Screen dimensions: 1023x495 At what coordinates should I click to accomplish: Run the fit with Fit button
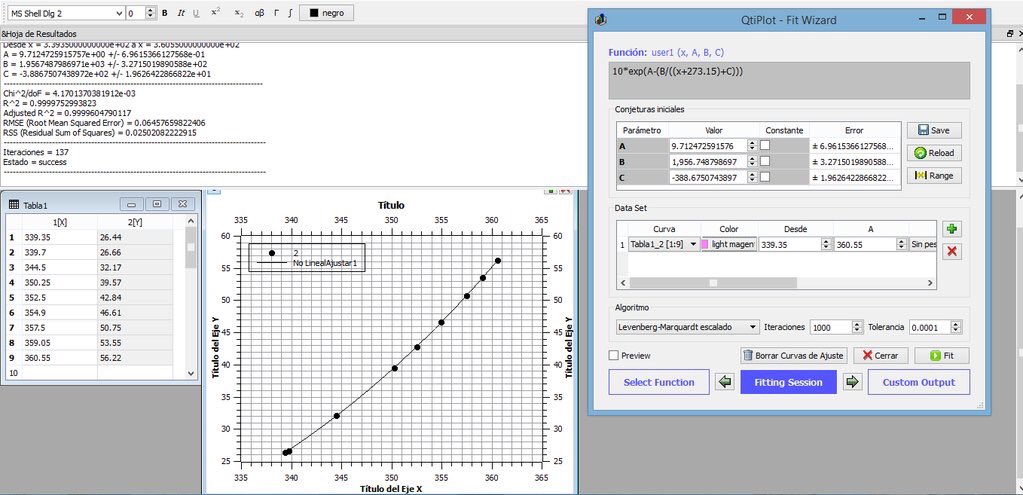point(941,355)
